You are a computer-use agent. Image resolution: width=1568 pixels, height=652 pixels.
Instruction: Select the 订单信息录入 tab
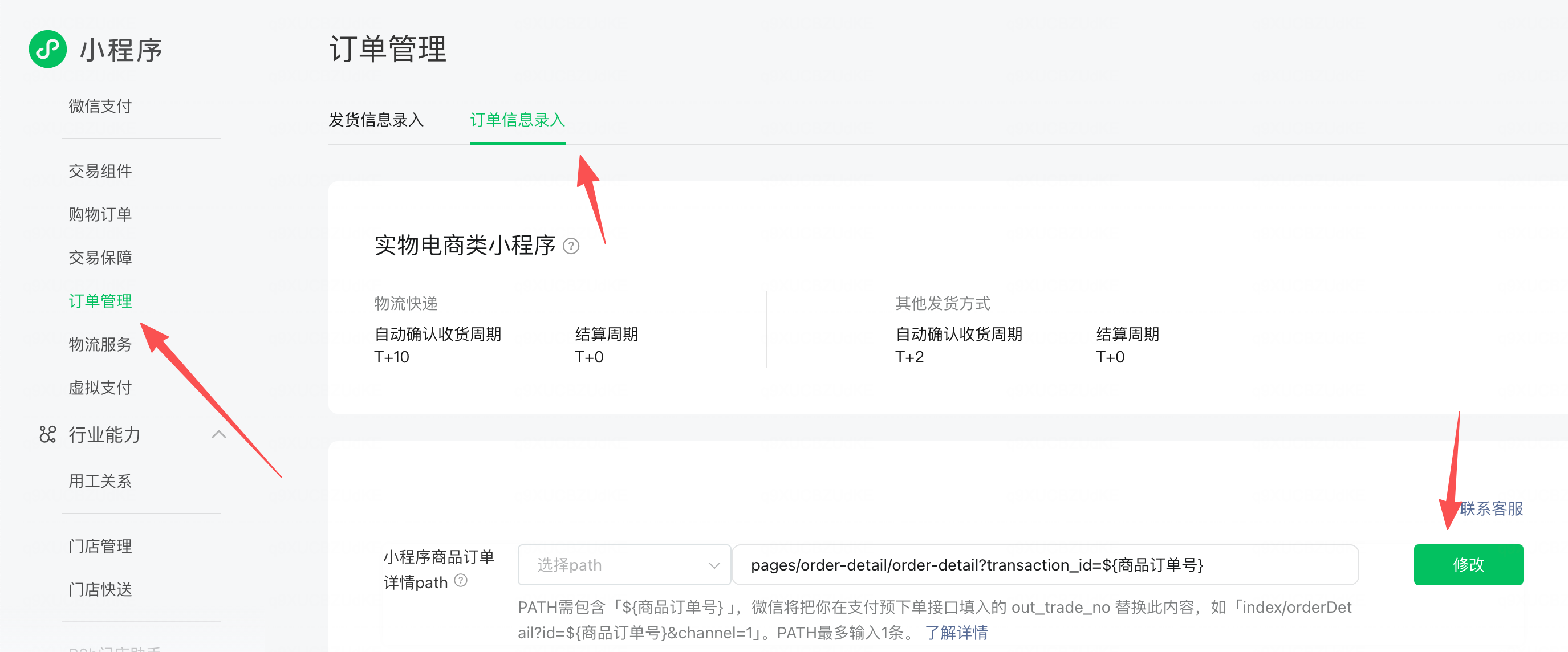pyautogui.click(x=517, y=120)
